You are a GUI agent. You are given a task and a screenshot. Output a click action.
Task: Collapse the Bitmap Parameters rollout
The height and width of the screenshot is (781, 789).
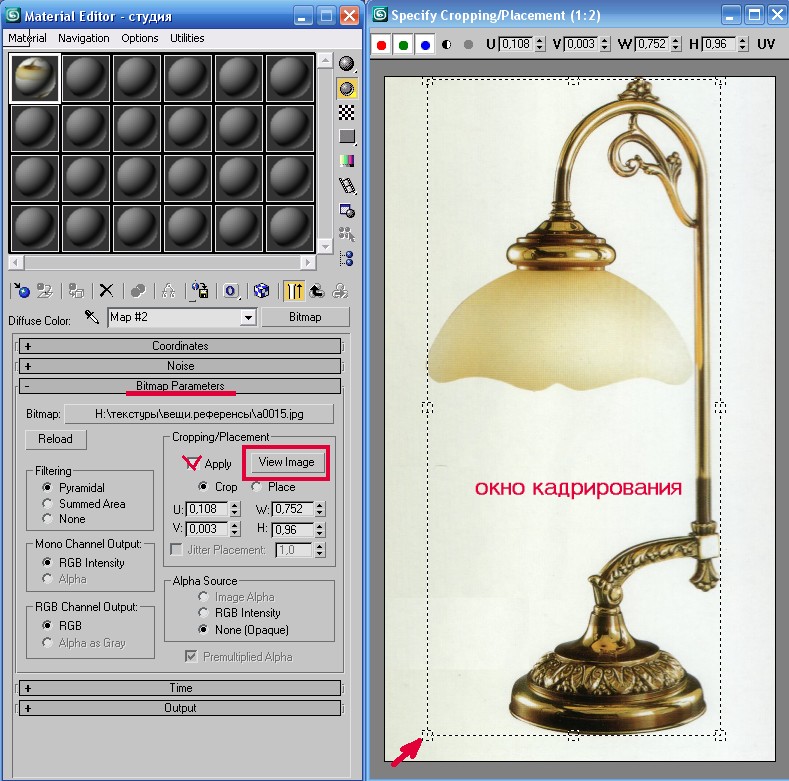click(180, 386)
